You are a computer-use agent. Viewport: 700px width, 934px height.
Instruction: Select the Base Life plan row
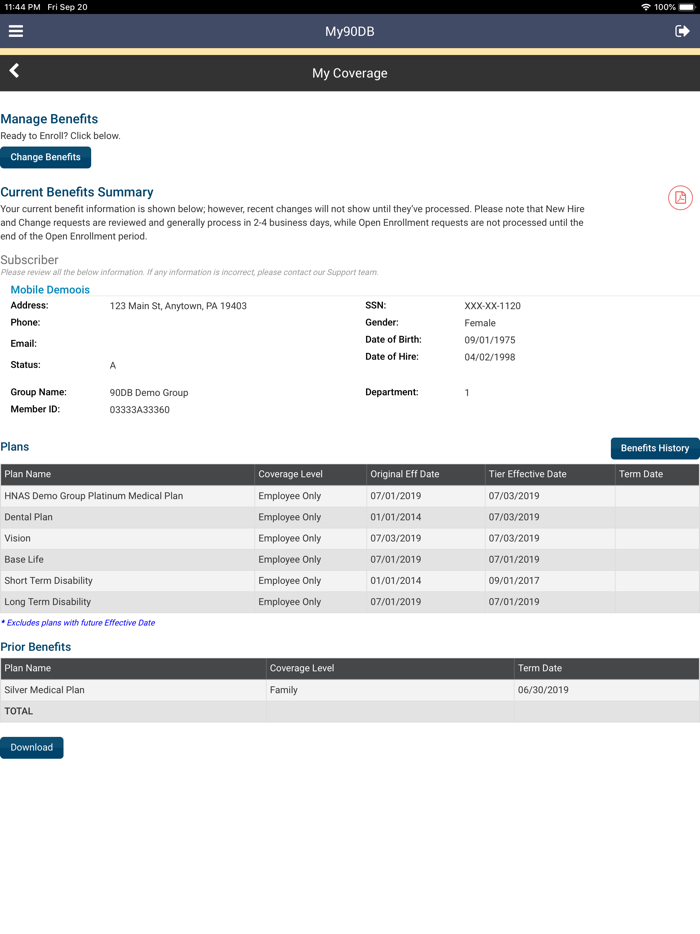tap(350, 560)
